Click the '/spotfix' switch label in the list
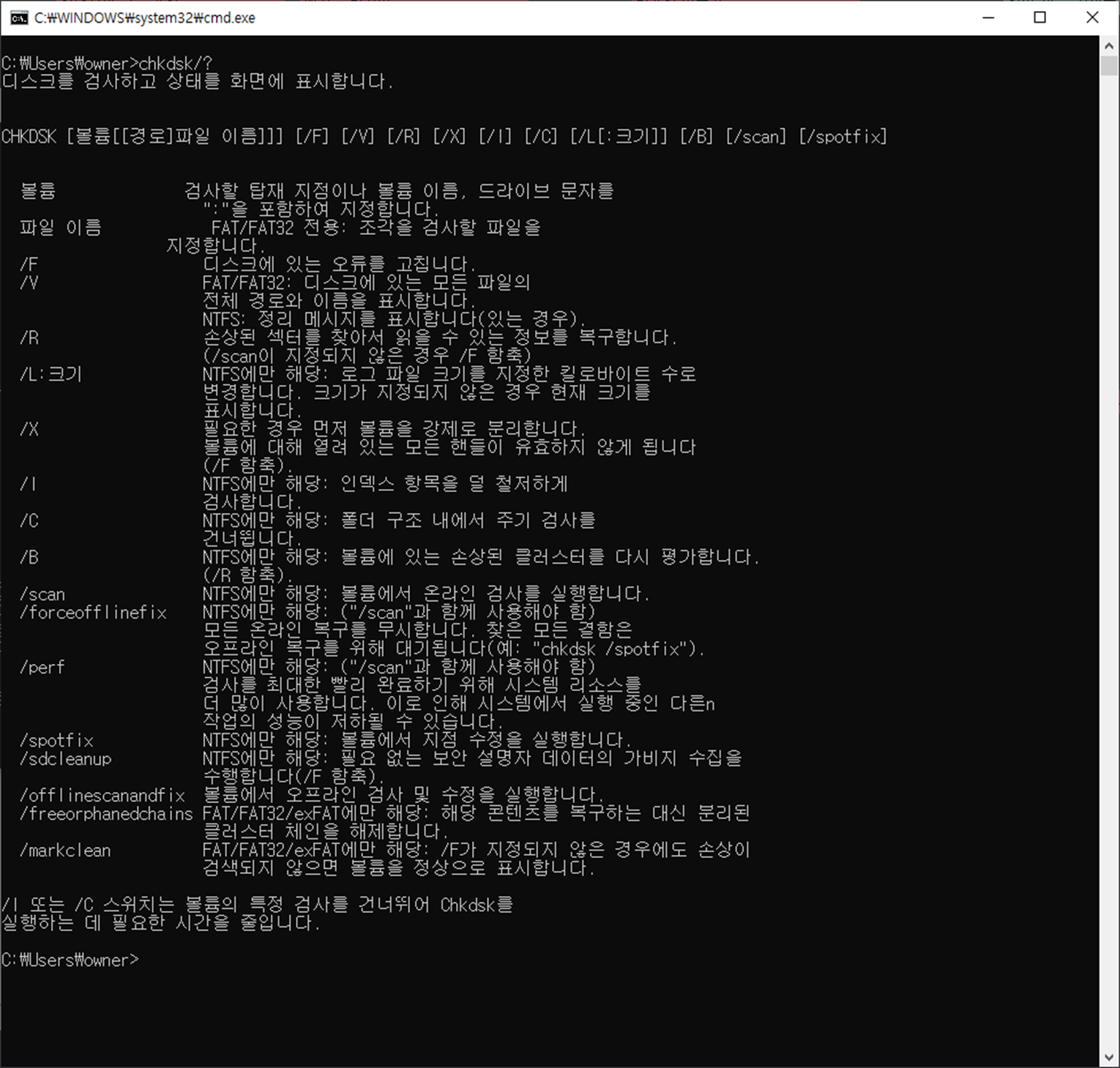This screenshot has height=1068, width=1120. click(56, 741)
